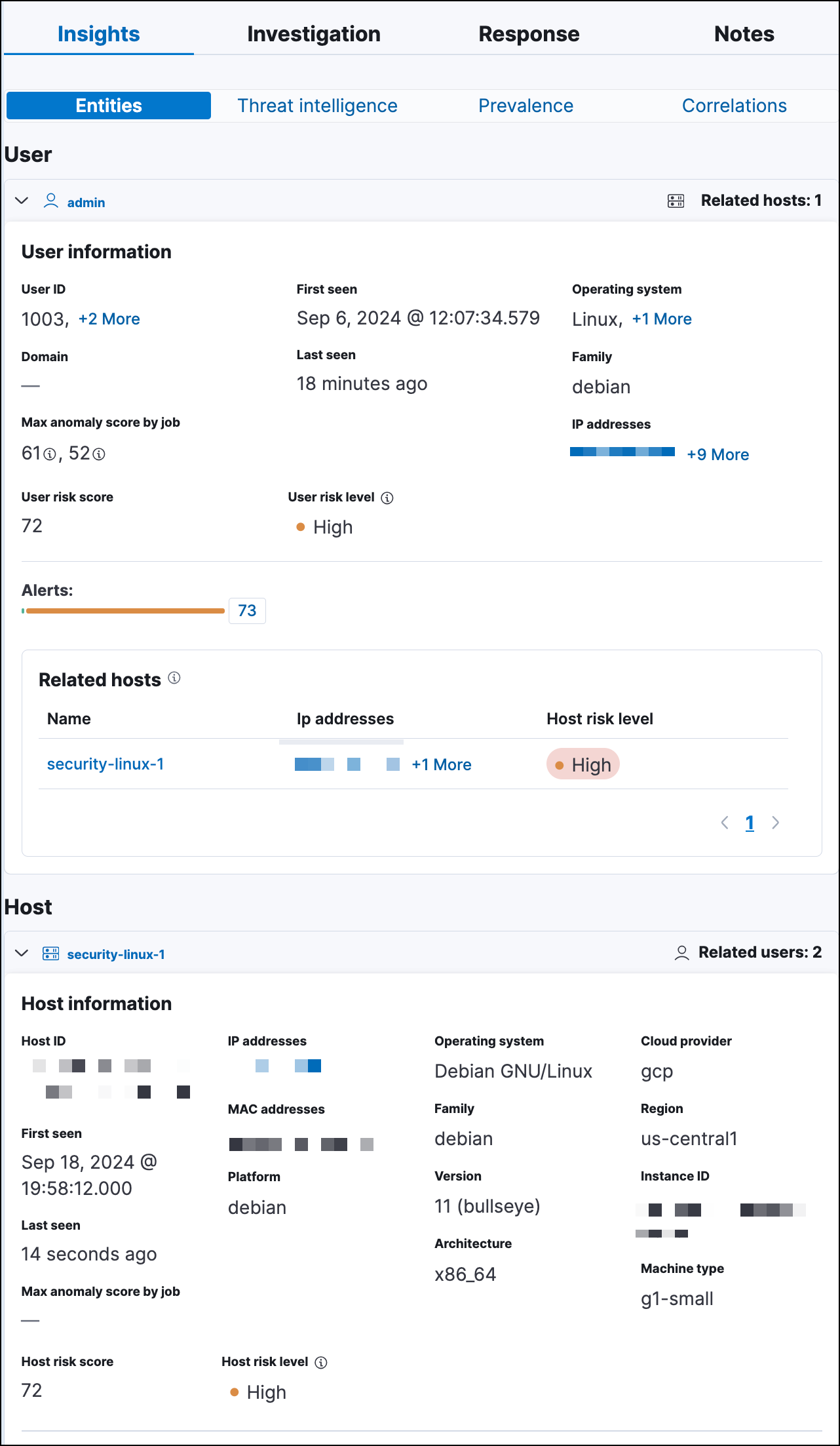
Task: Expand +2 More user IDs
Action: 109,319
